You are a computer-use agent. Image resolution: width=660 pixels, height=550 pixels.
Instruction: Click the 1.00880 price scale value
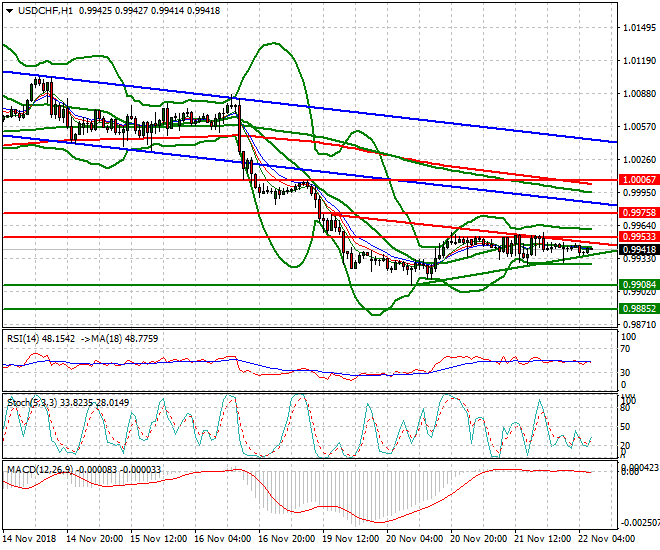[639, 93]
